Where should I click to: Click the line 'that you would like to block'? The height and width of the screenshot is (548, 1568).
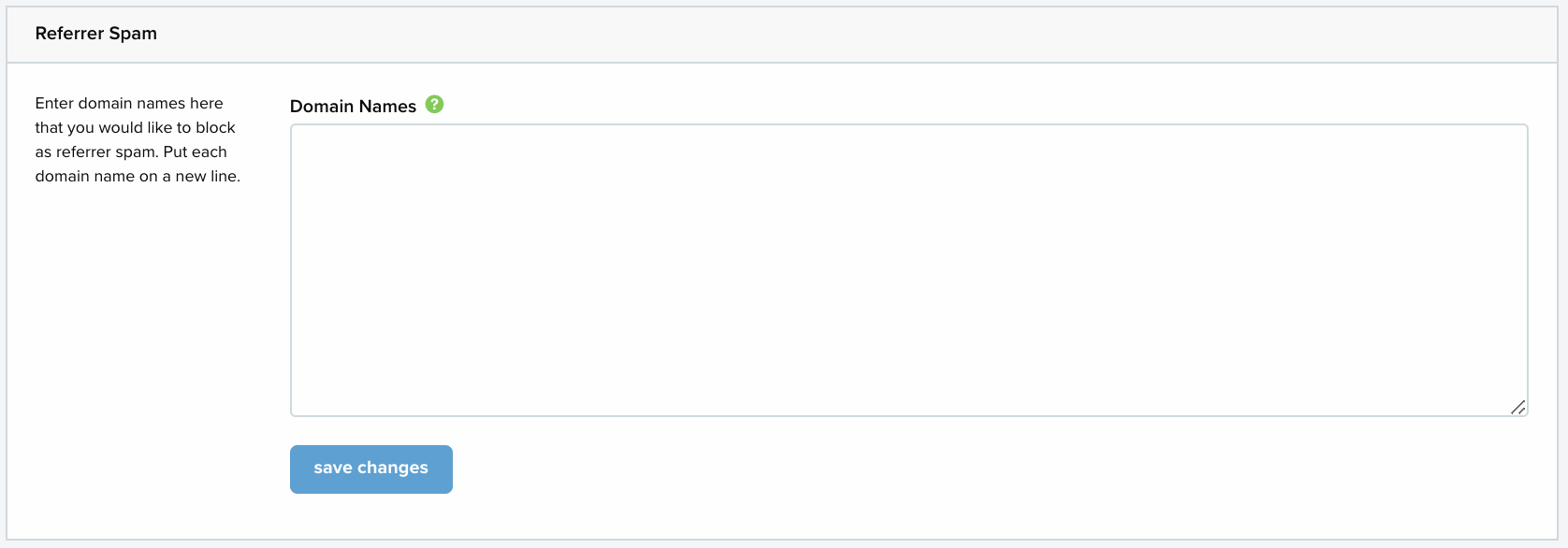pos(136,128)
